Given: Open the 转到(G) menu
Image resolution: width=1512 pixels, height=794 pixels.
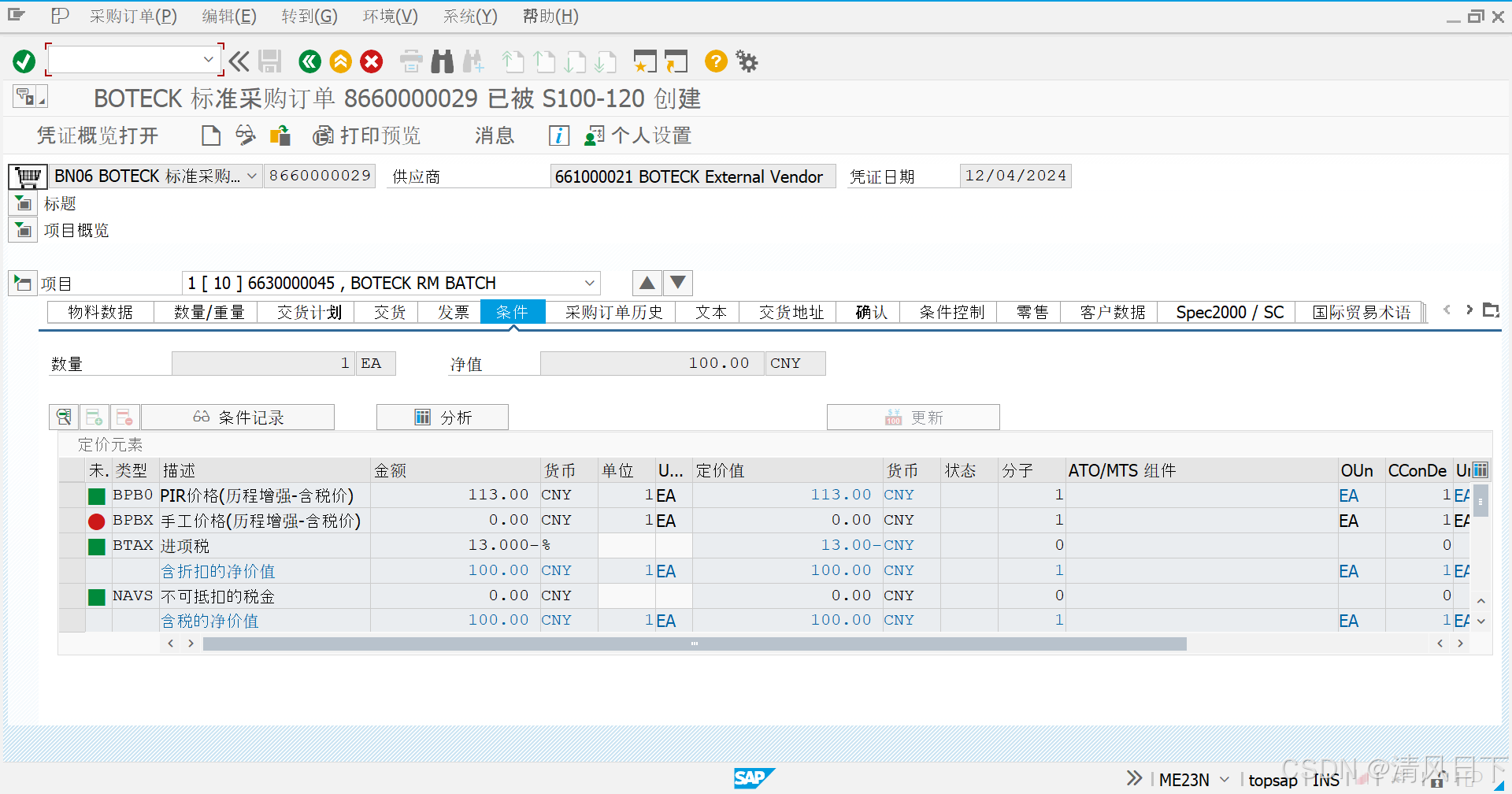Looking at the screenshot, I should (x=309, y=16).
